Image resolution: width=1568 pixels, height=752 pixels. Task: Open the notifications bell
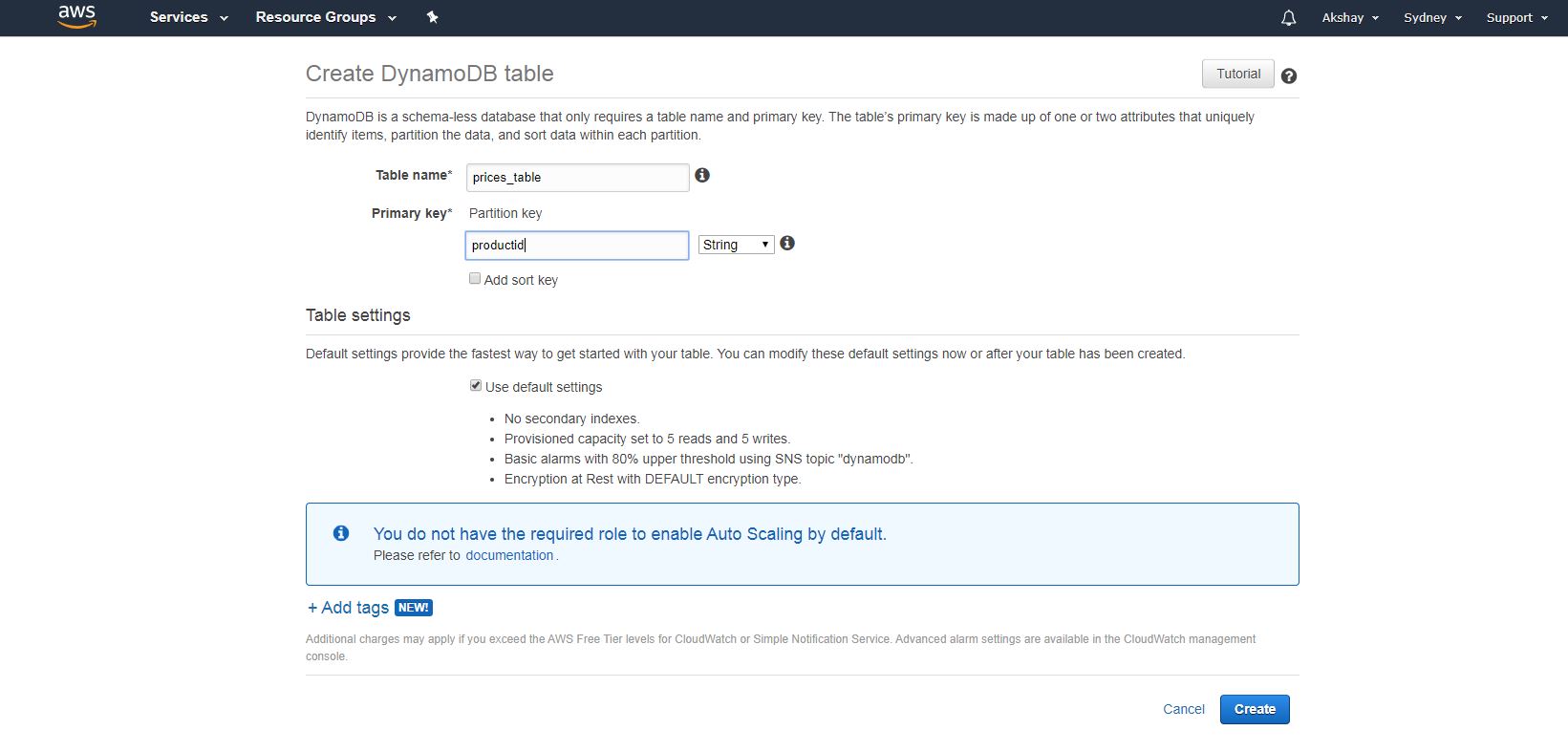pyautogui.click(x=1288, y=17)
